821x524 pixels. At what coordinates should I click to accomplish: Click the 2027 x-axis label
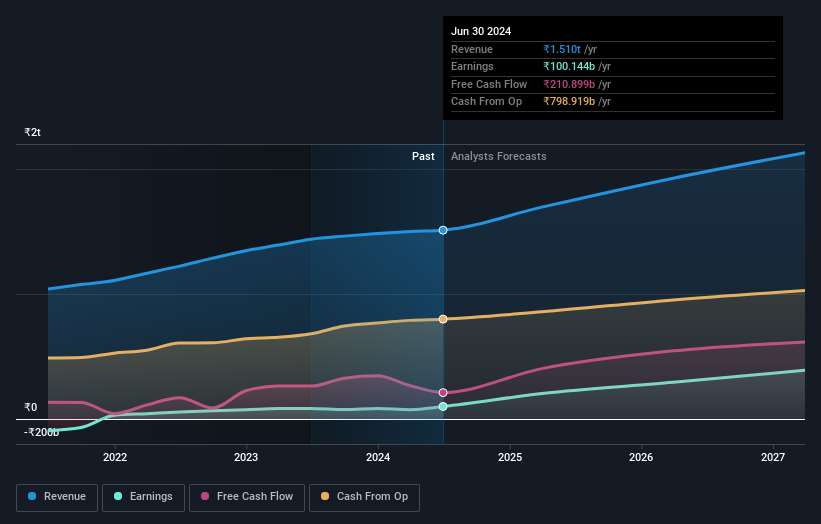pyautogui.click(x=773, y=457)
